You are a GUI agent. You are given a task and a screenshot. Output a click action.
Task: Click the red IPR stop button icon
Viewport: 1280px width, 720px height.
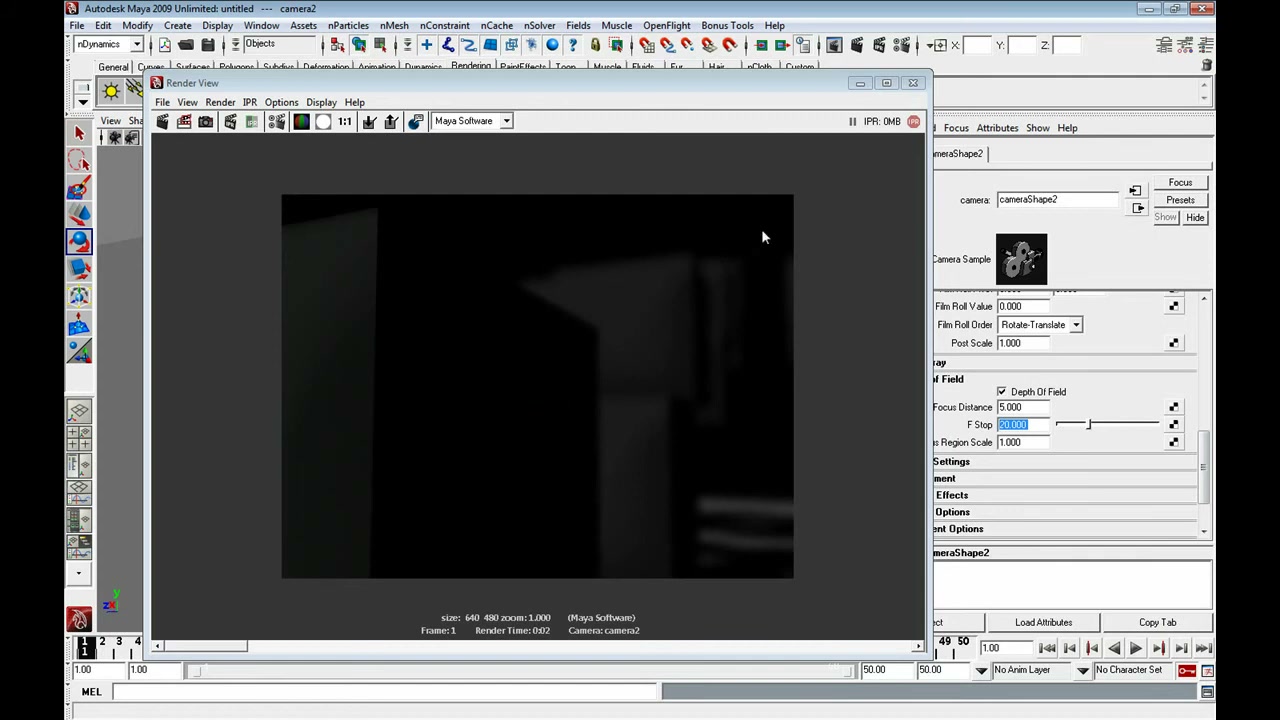click(x=913, y=121)
